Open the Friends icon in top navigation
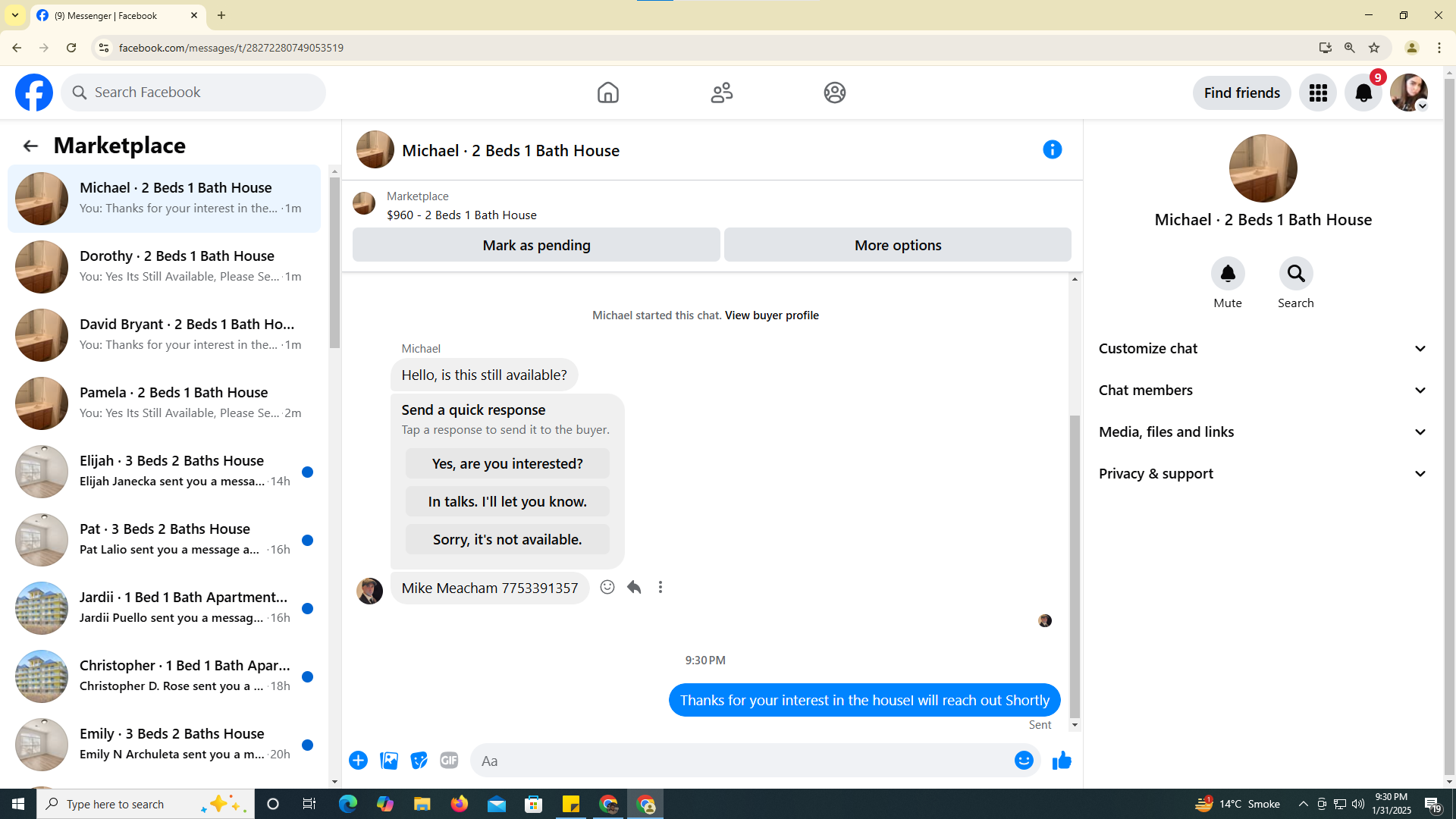The width and height of the screenshot is (1456, 819). [721, 93]
